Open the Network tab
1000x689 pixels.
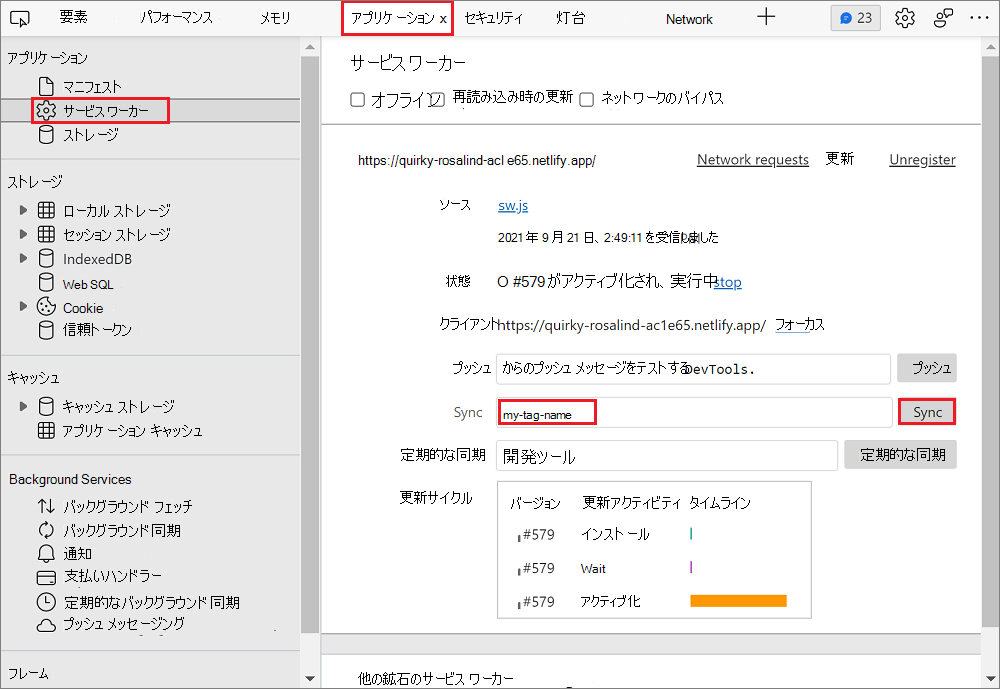click(x=688, y=17)
